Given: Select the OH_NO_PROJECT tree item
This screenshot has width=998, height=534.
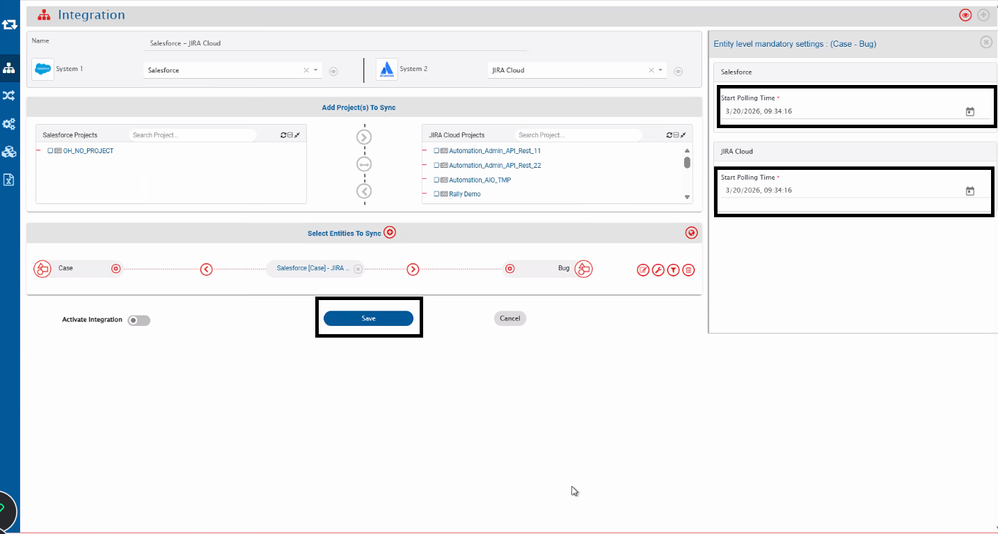Looking at the screenshot, I should [x=88, y=151].
